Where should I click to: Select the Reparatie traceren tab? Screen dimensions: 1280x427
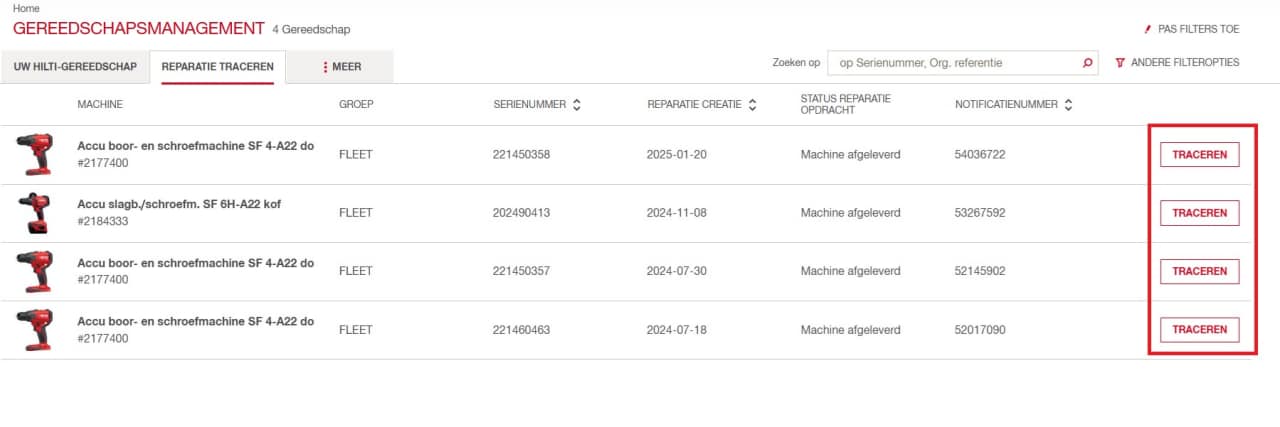point(218,67)
